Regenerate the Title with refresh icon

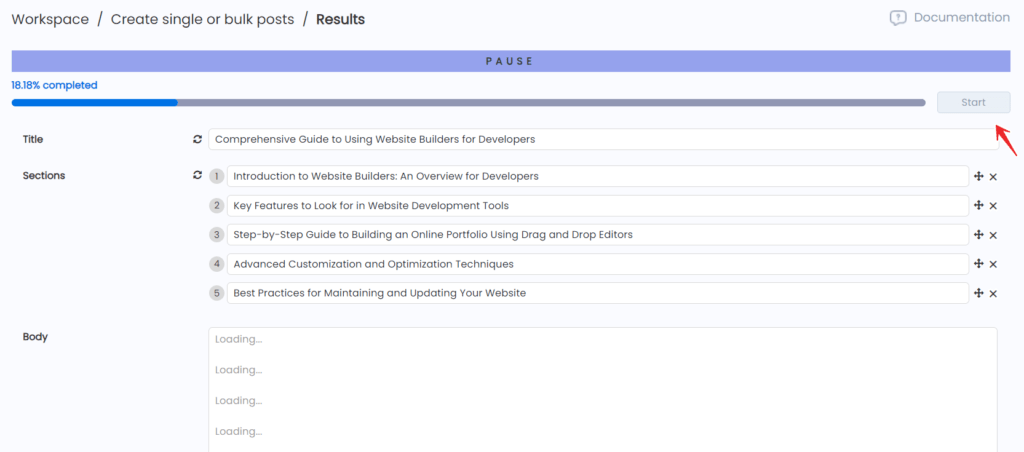tap(197, 139)
